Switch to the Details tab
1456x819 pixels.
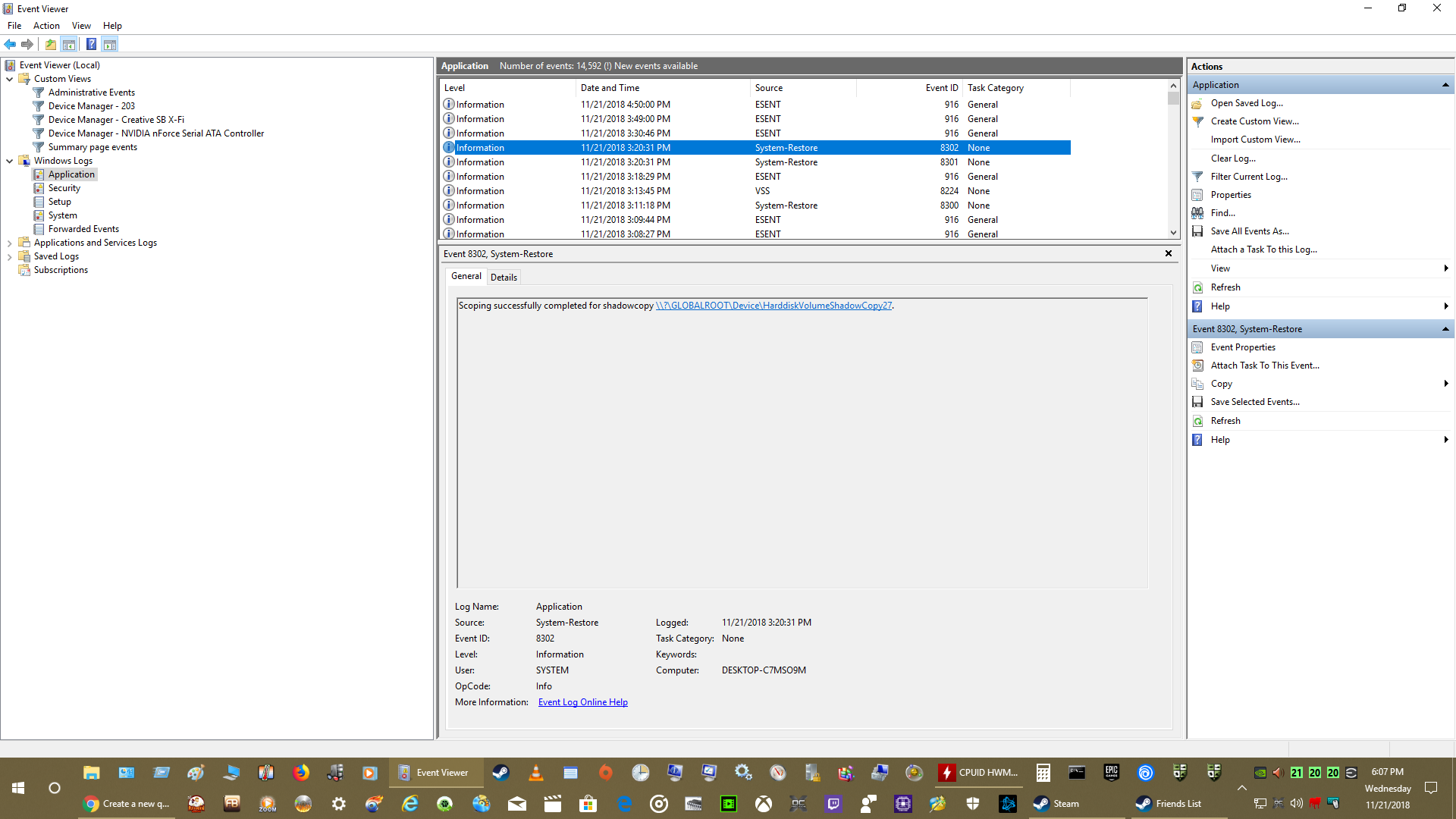coord(504,278)
